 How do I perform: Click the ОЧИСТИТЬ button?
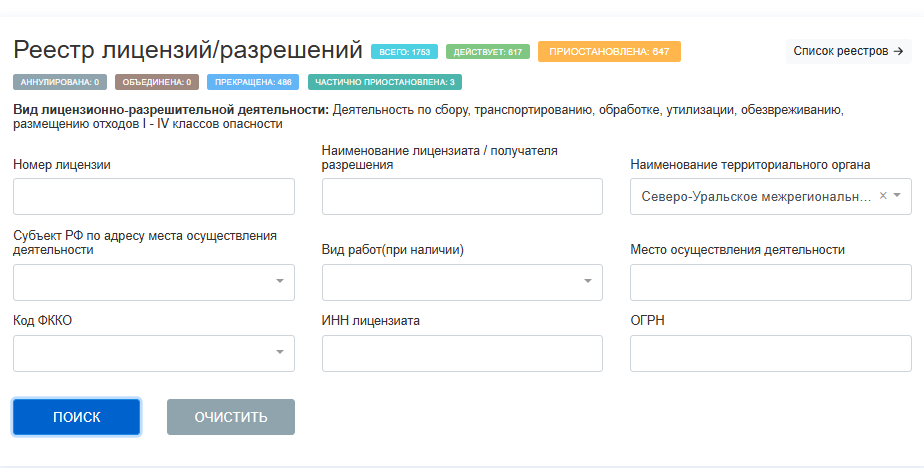coord(231,417)
